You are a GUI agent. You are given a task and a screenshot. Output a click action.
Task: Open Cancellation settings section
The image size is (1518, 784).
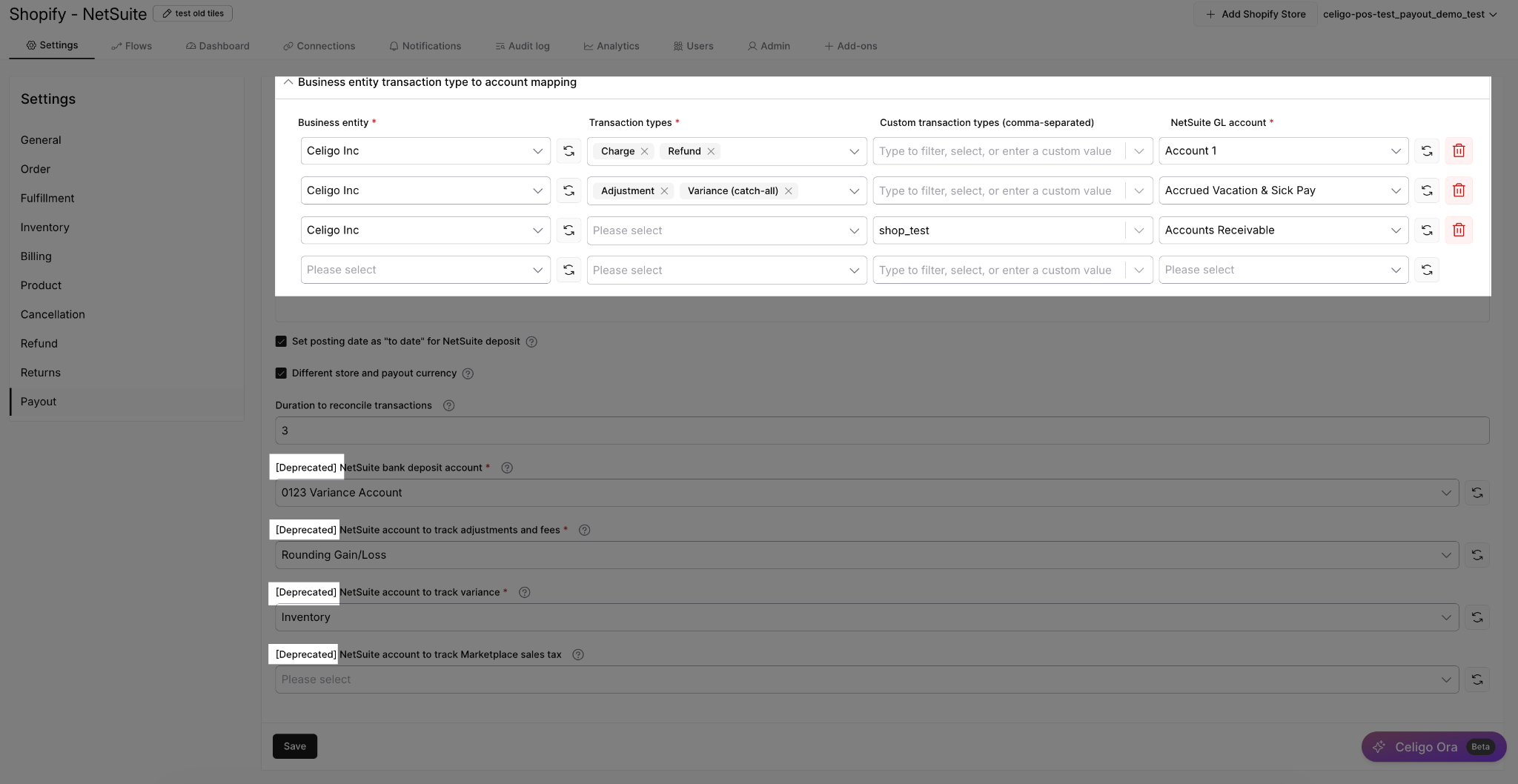click(x=53, y=315)
